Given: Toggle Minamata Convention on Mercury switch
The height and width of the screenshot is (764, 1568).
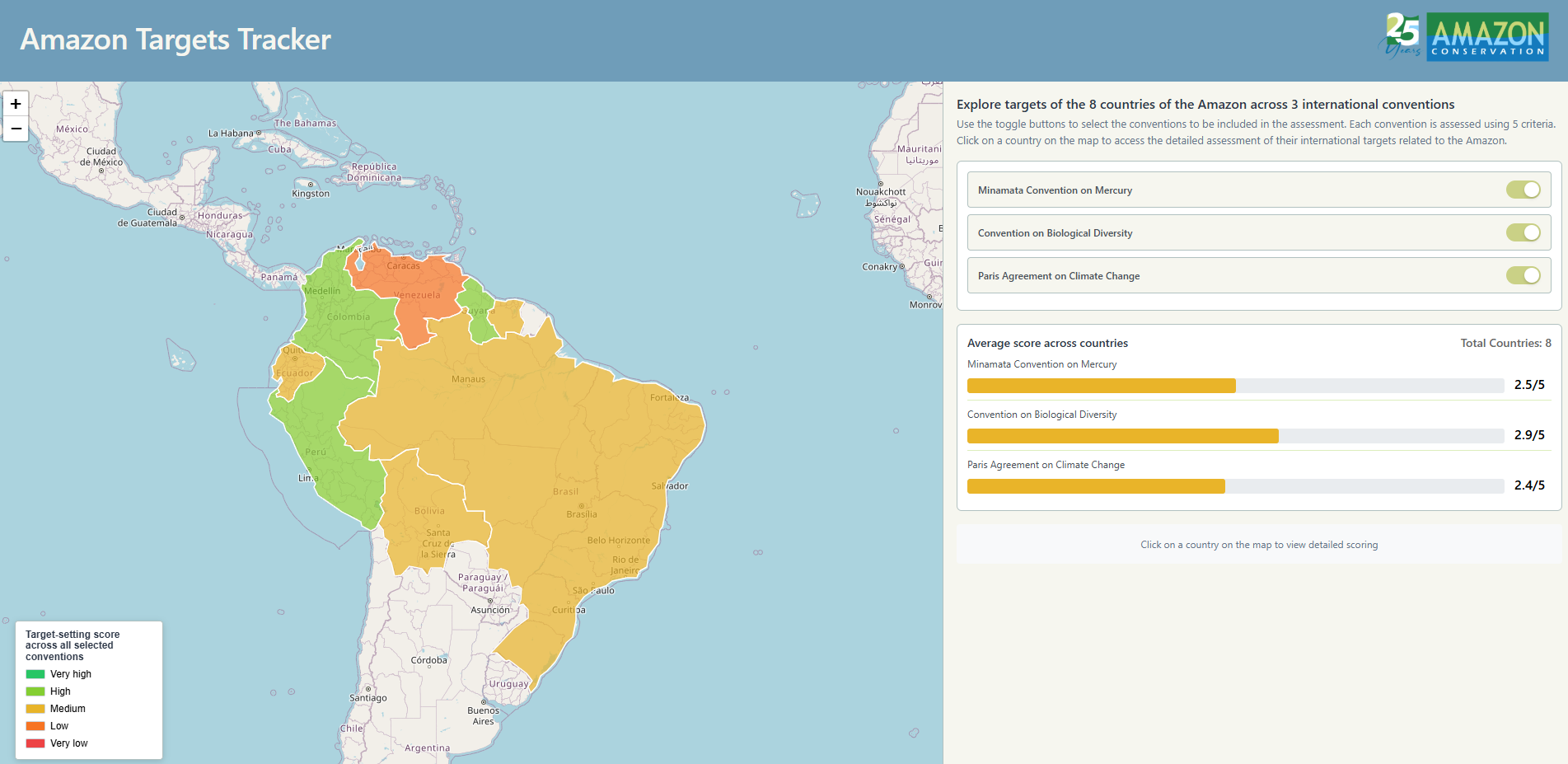Looking at the screenshot, I should [1523, 190].
